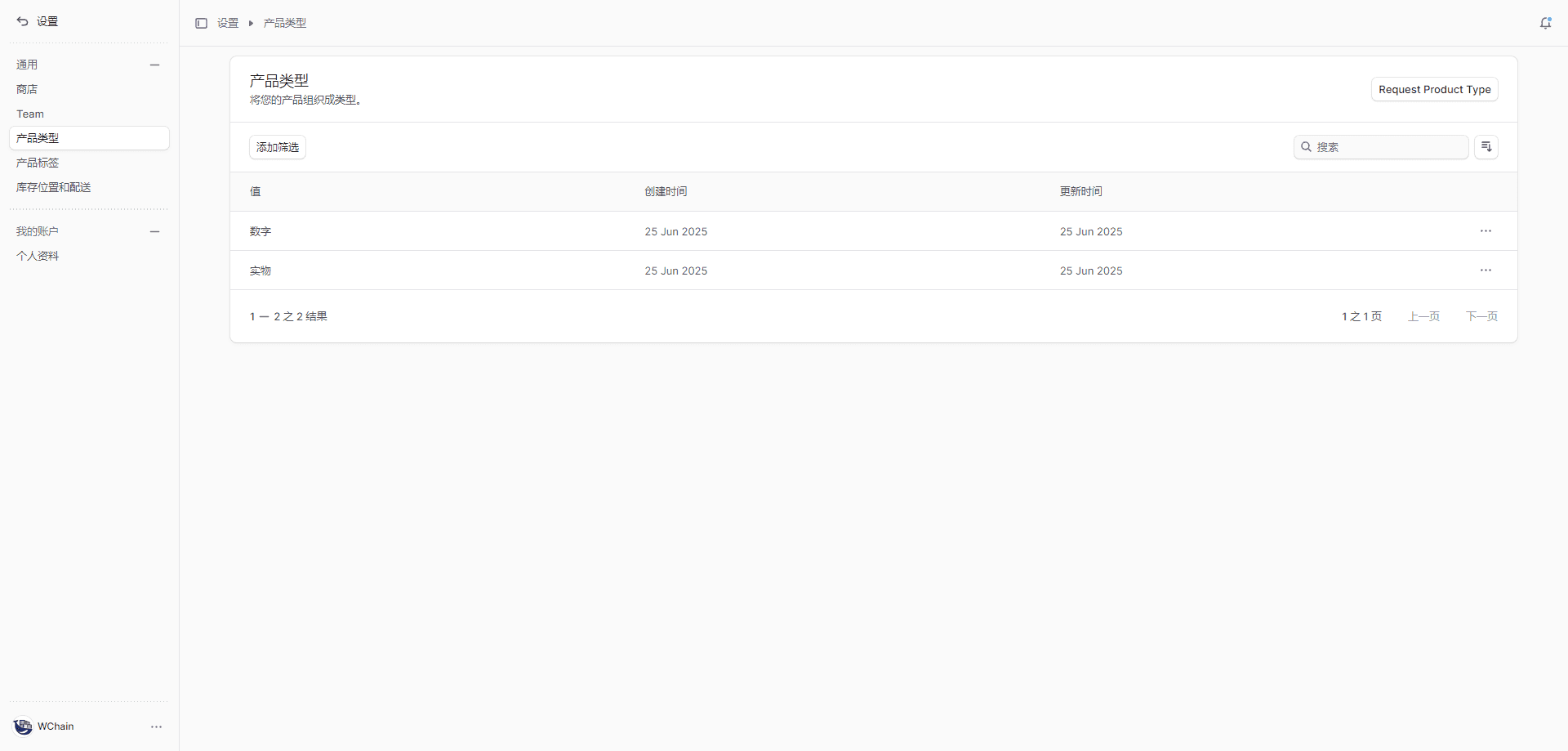This screenshot has height=751, width=1568.
Task: Go to 商店 settings
Action: coord(27,89)
